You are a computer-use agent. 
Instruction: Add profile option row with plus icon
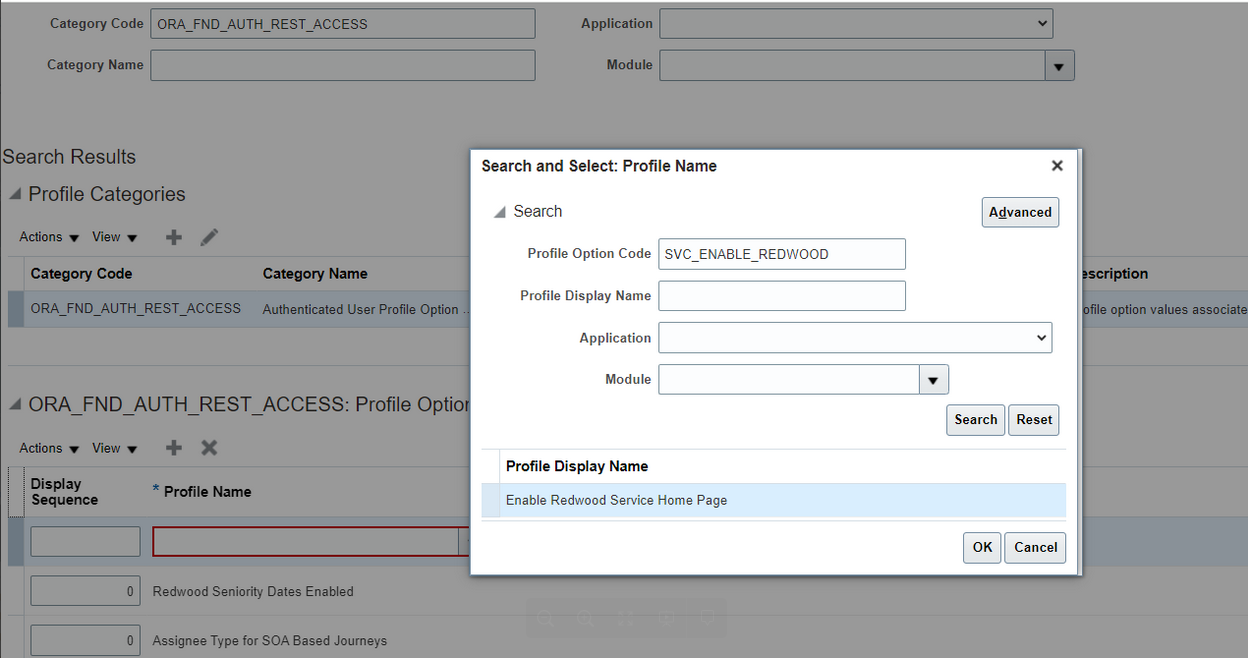click(x=174, y=448)
